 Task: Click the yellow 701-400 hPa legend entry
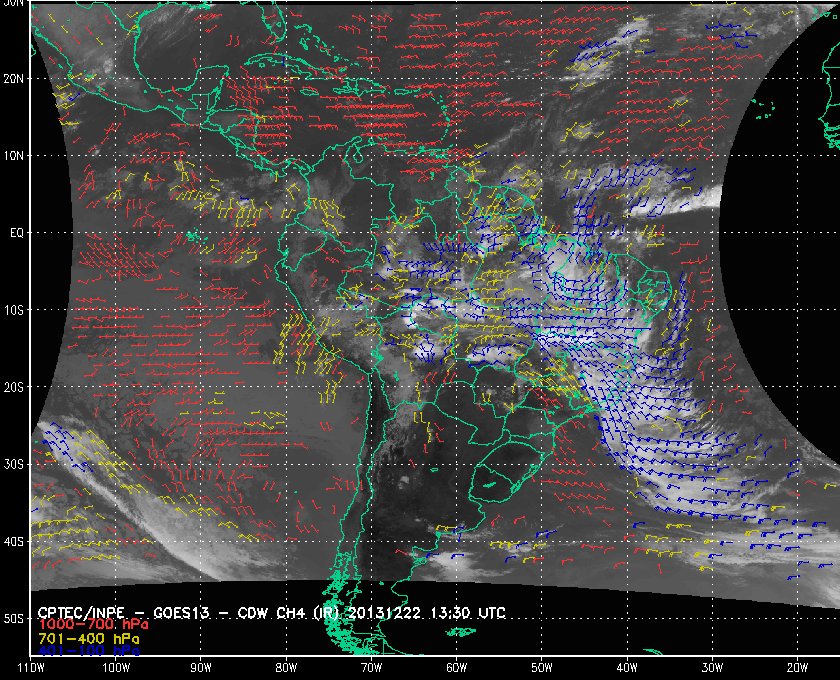[x=89, y=639]
